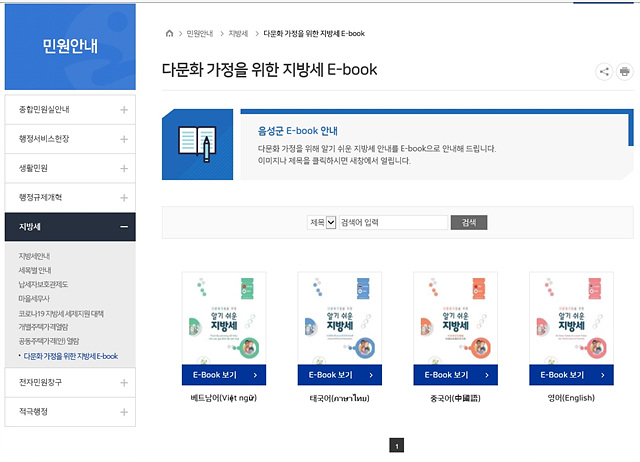This screenshot has width=640, height=462.
Task: Open the Vietnamese E-book cover thumbnail
Action: [224, 318]
